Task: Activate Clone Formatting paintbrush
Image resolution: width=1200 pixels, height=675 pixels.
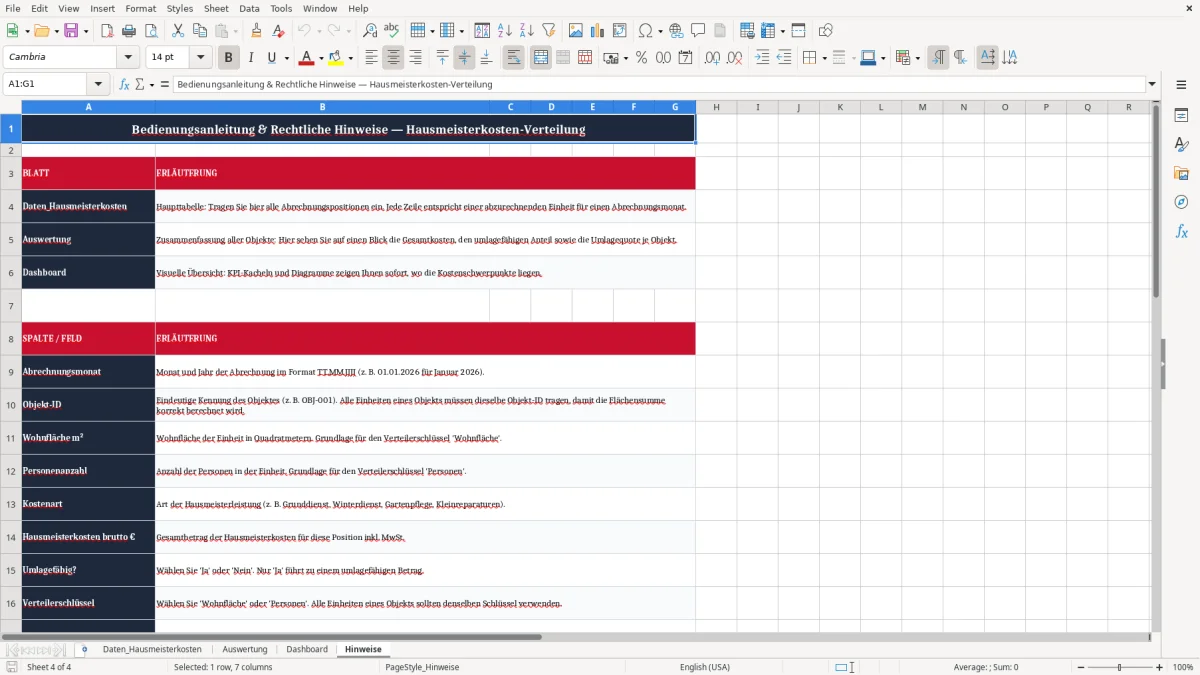Action: click(256, 31)
